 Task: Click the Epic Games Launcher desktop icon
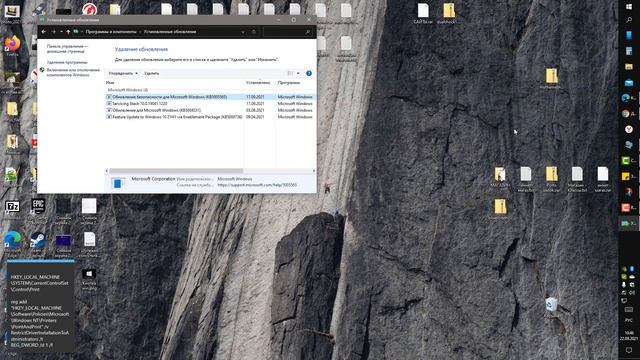(x=38, y=207)
